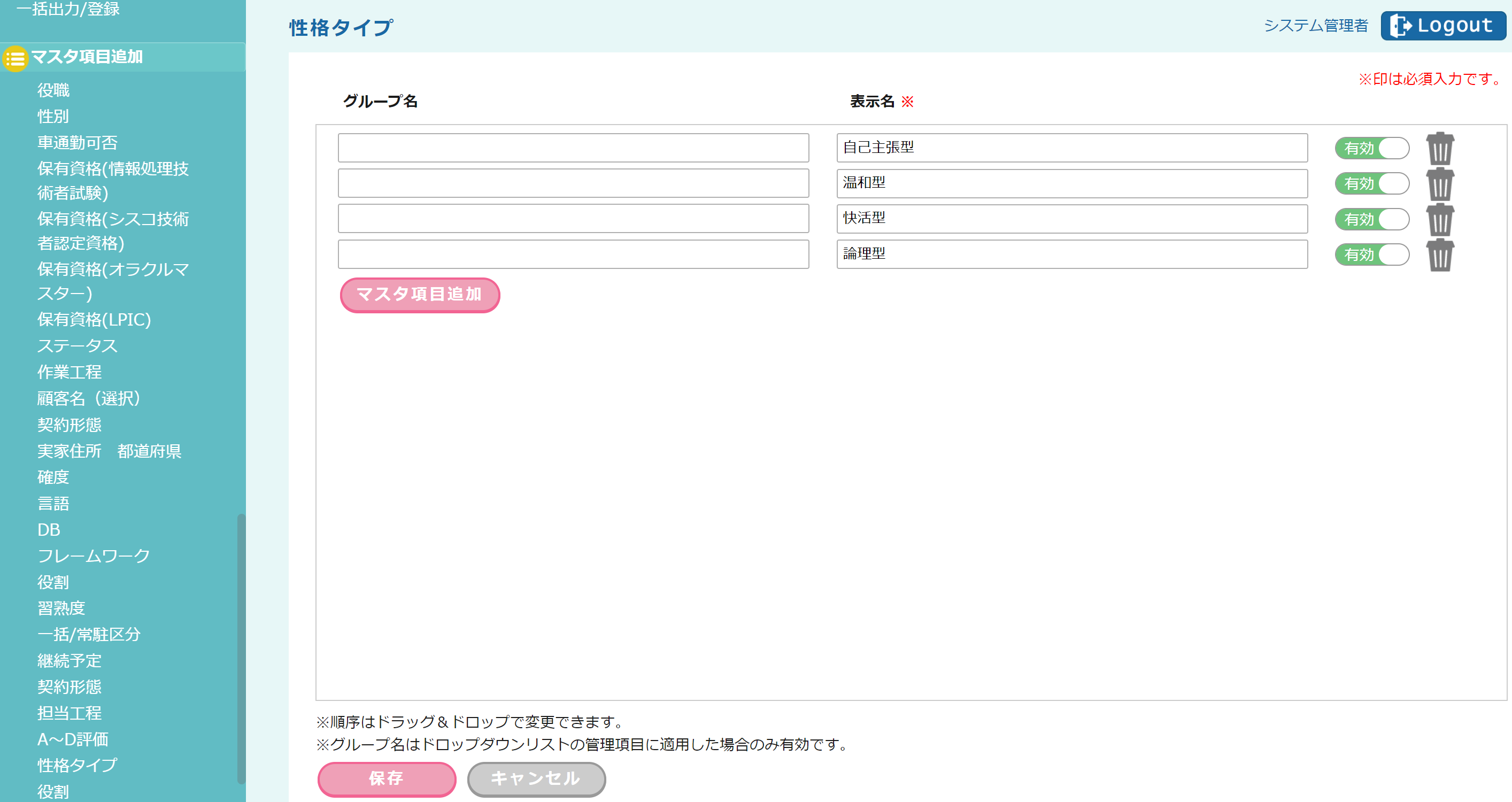Delete the 自己主張型 row with trash icon
Viewport: 1512px width, 802px height.
coord(1439,149)
